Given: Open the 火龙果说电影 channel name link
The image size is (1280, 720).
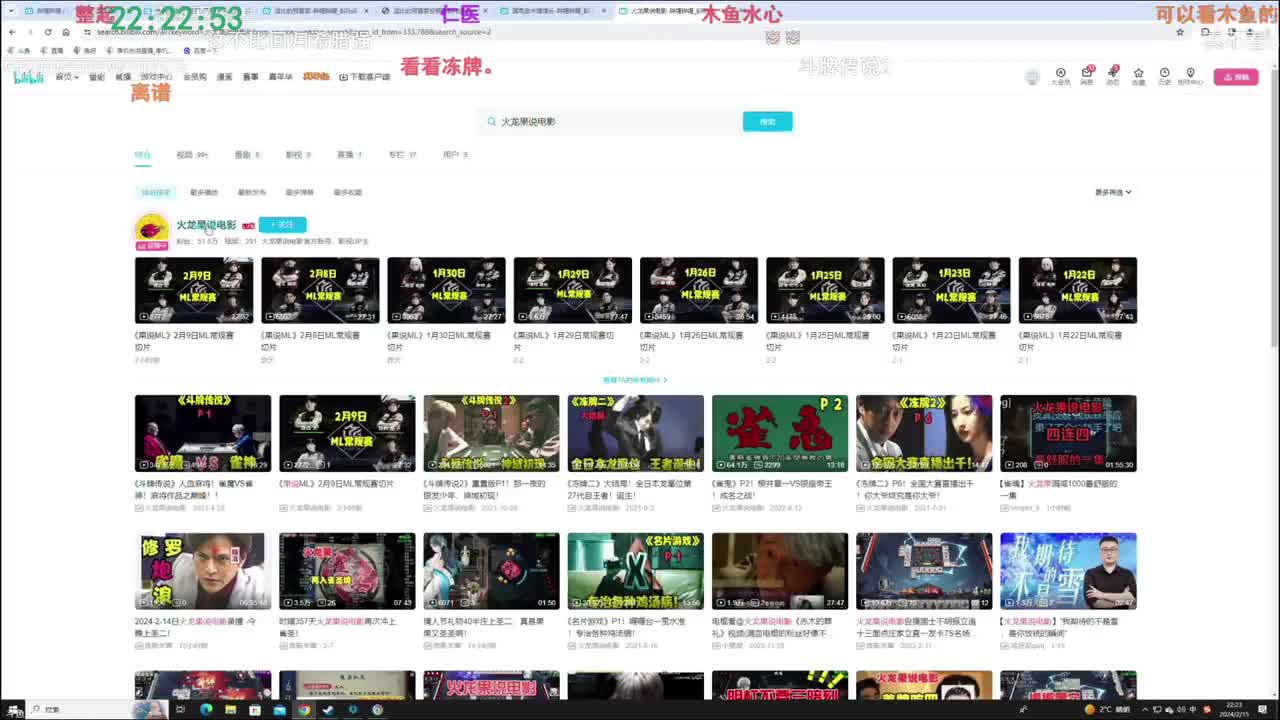Looking at the screenshot, I should coord(206,225).
